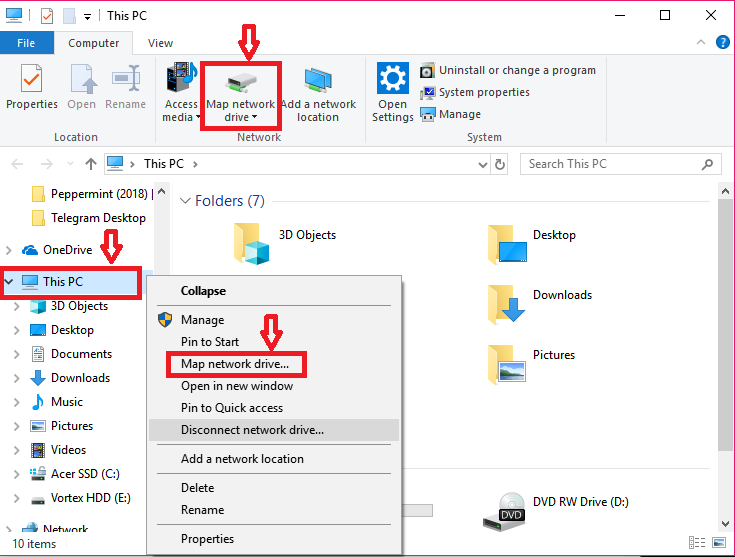The width and height of the screenshot is (735, 557).
Task: Click Manage in the System group
Action: pyautogui.click(x=450, y=114)
